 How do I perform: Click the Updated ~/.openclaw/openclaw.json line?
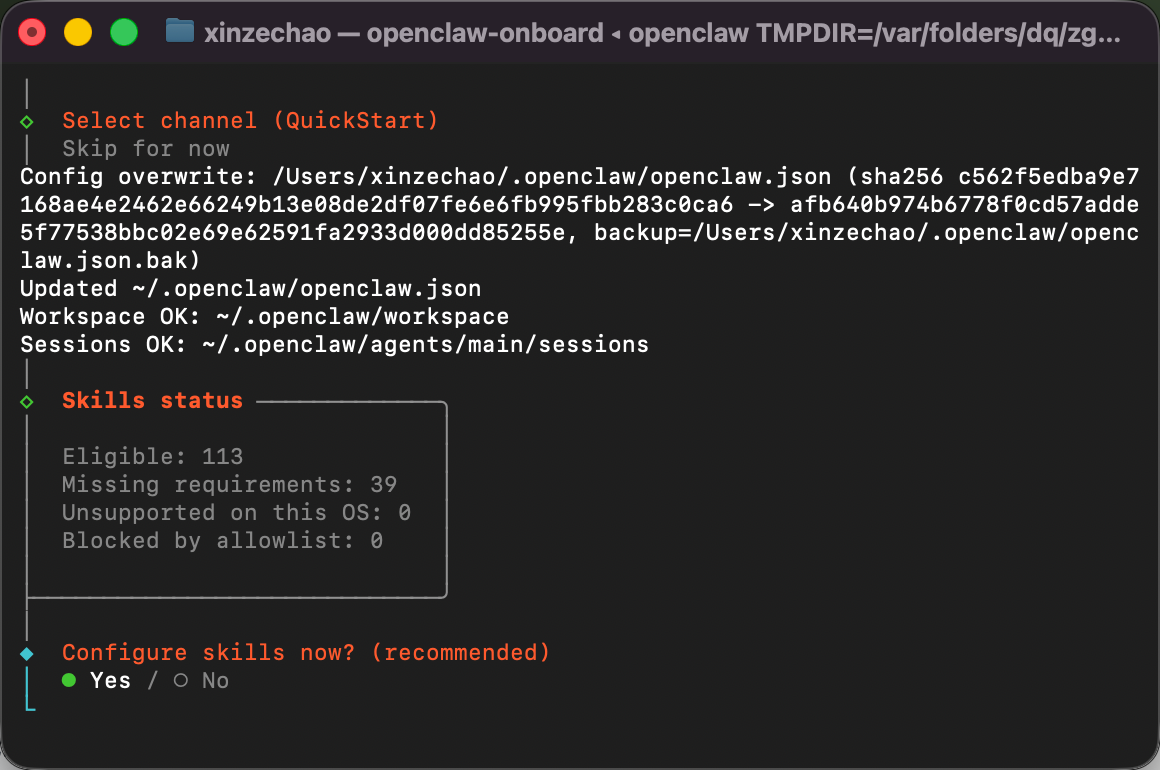[251, 288]
